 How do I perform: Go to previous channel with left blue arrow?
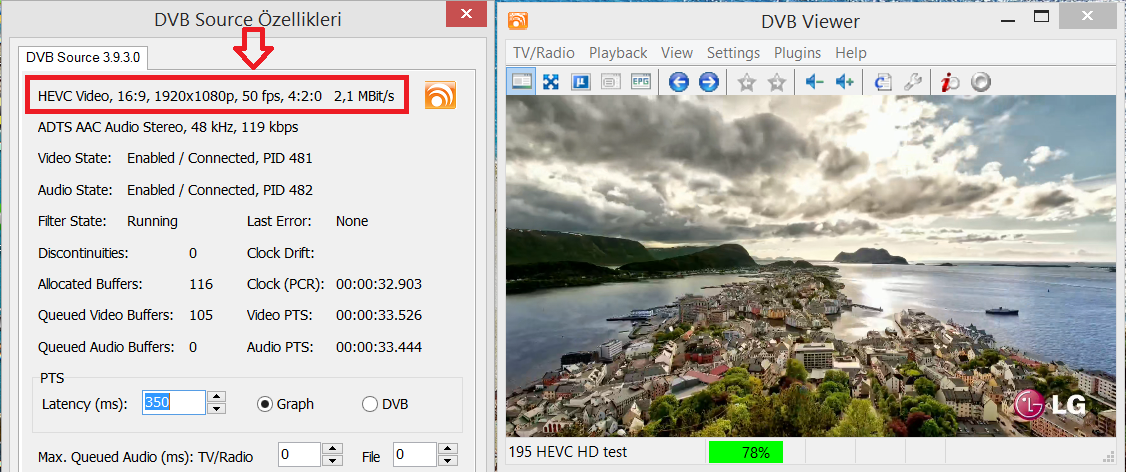(679, 82)
